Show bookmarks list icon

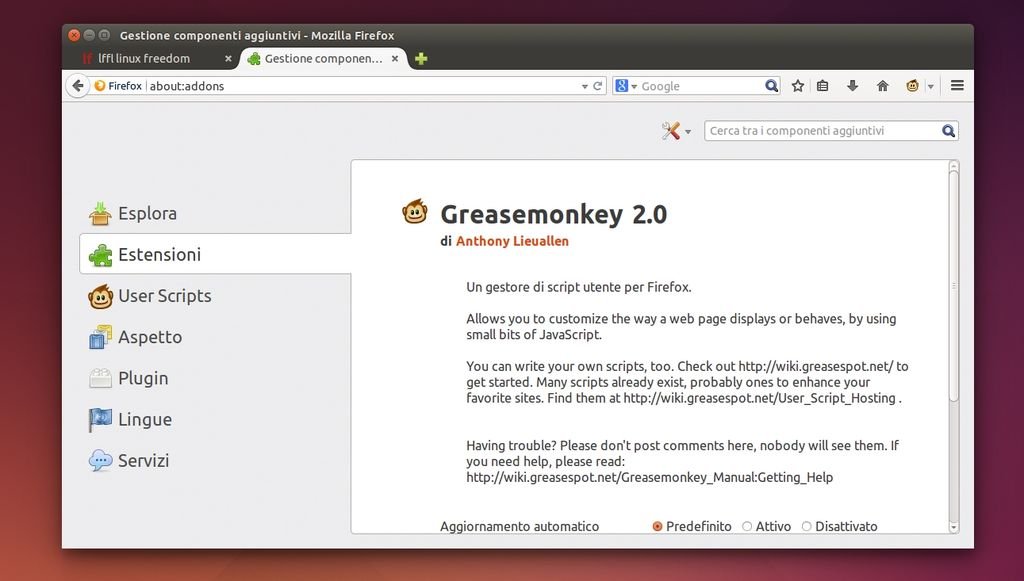coord(823,86)
